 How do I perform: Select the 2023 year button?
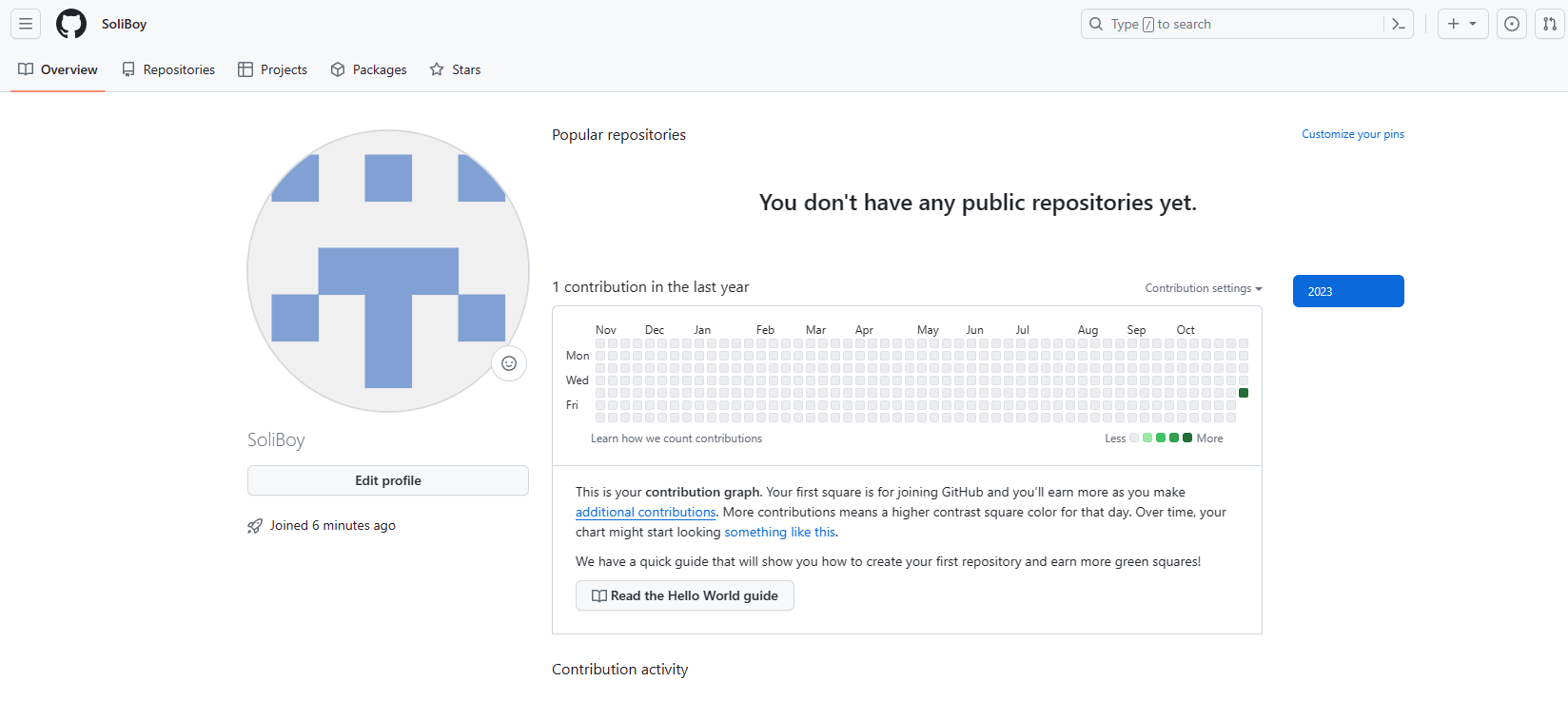[x=1348, y=291]
